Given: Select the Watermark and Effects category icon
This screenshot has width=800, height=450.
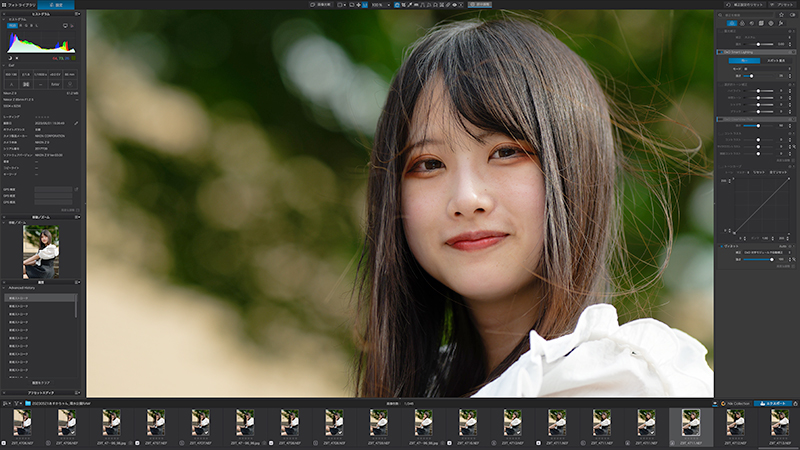Looking at the screenshot, I should click(x=781, y=23).
